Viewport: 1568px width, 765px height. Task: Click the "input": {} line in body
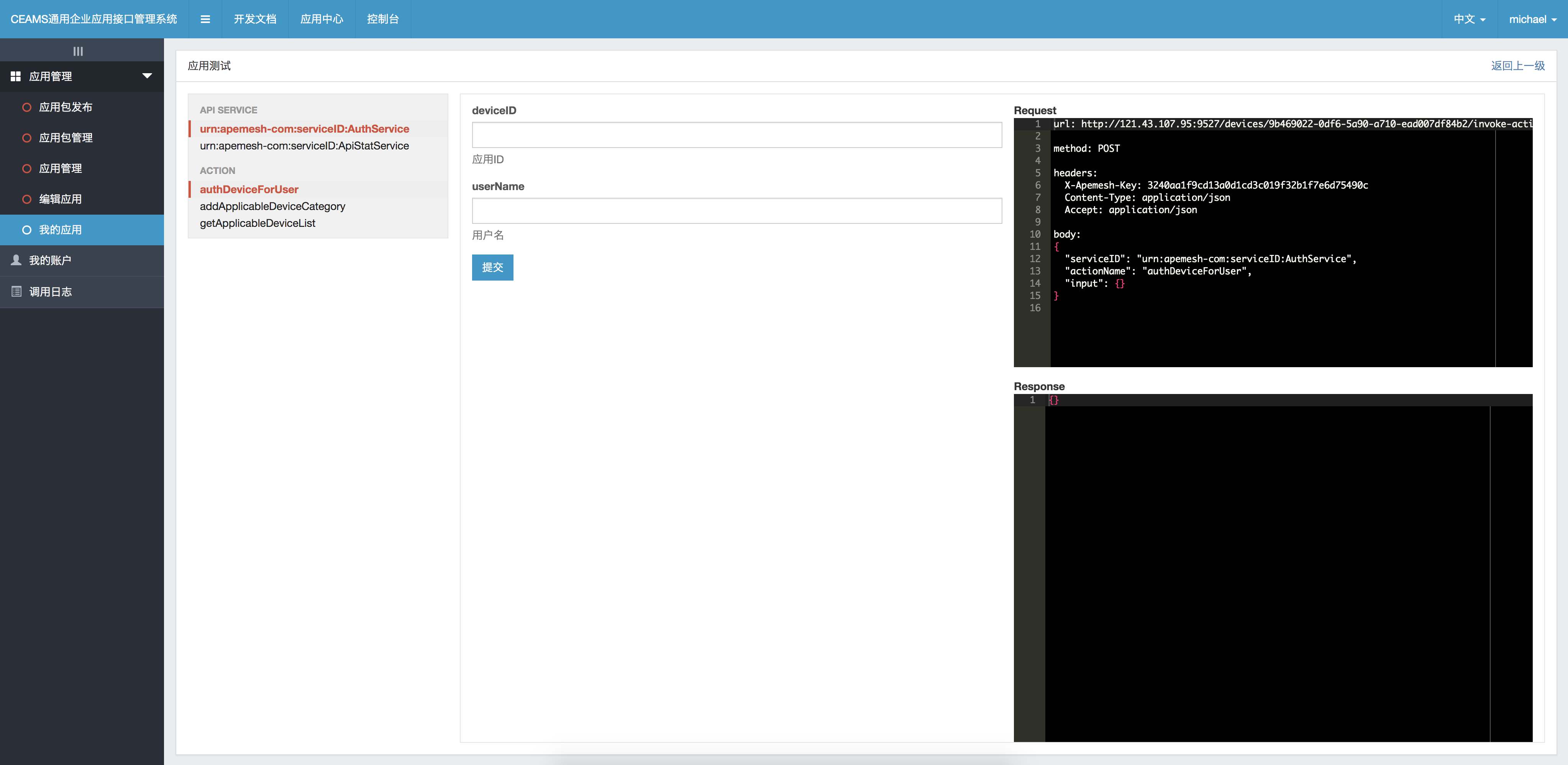tap(1094, 284)
